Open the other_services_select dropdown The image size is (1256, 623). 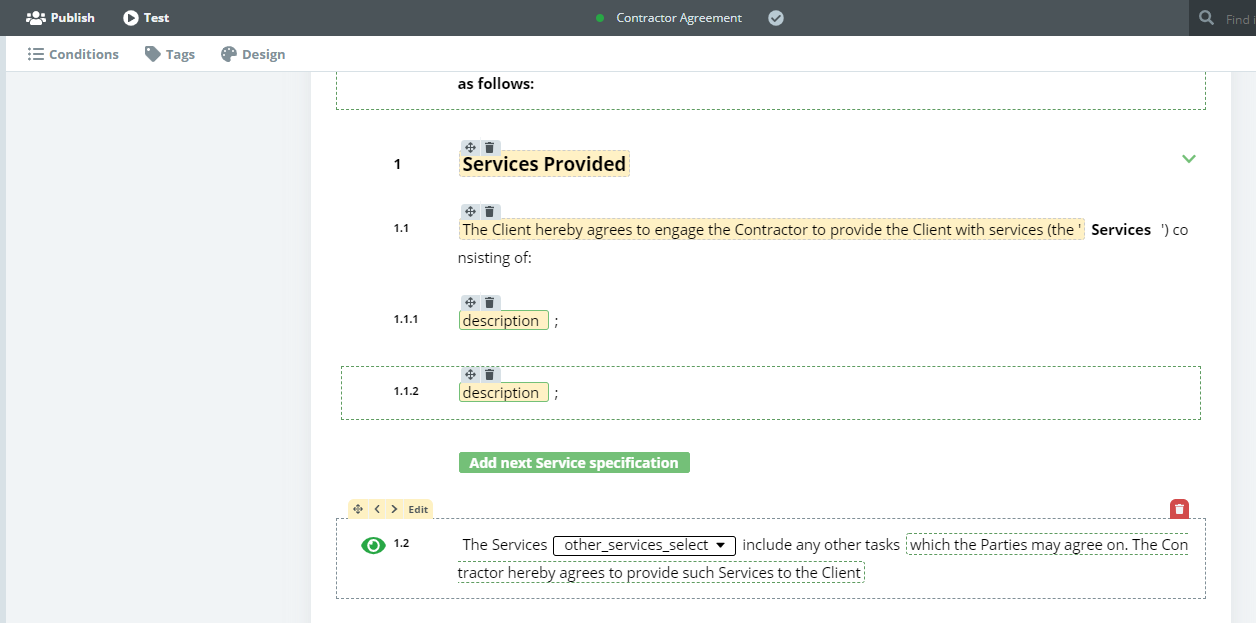coord(644,545)
